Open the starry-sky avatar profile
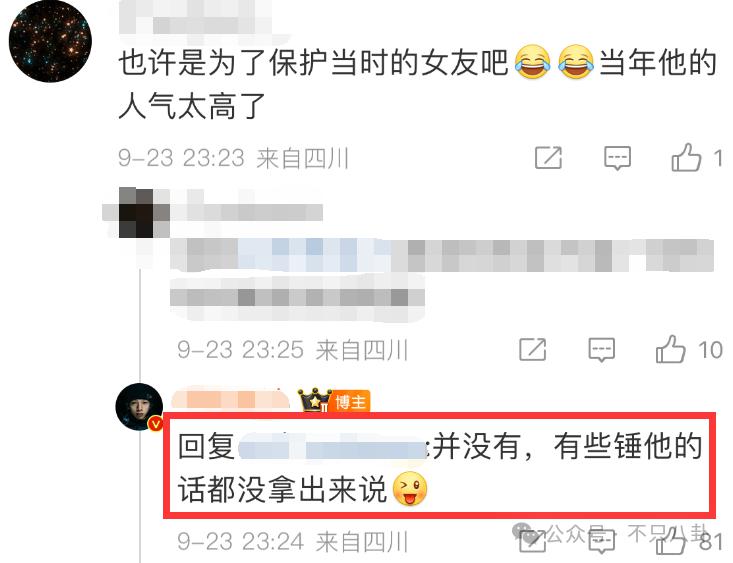The width and height of the screenshot is (733, 563). [50, 41]
